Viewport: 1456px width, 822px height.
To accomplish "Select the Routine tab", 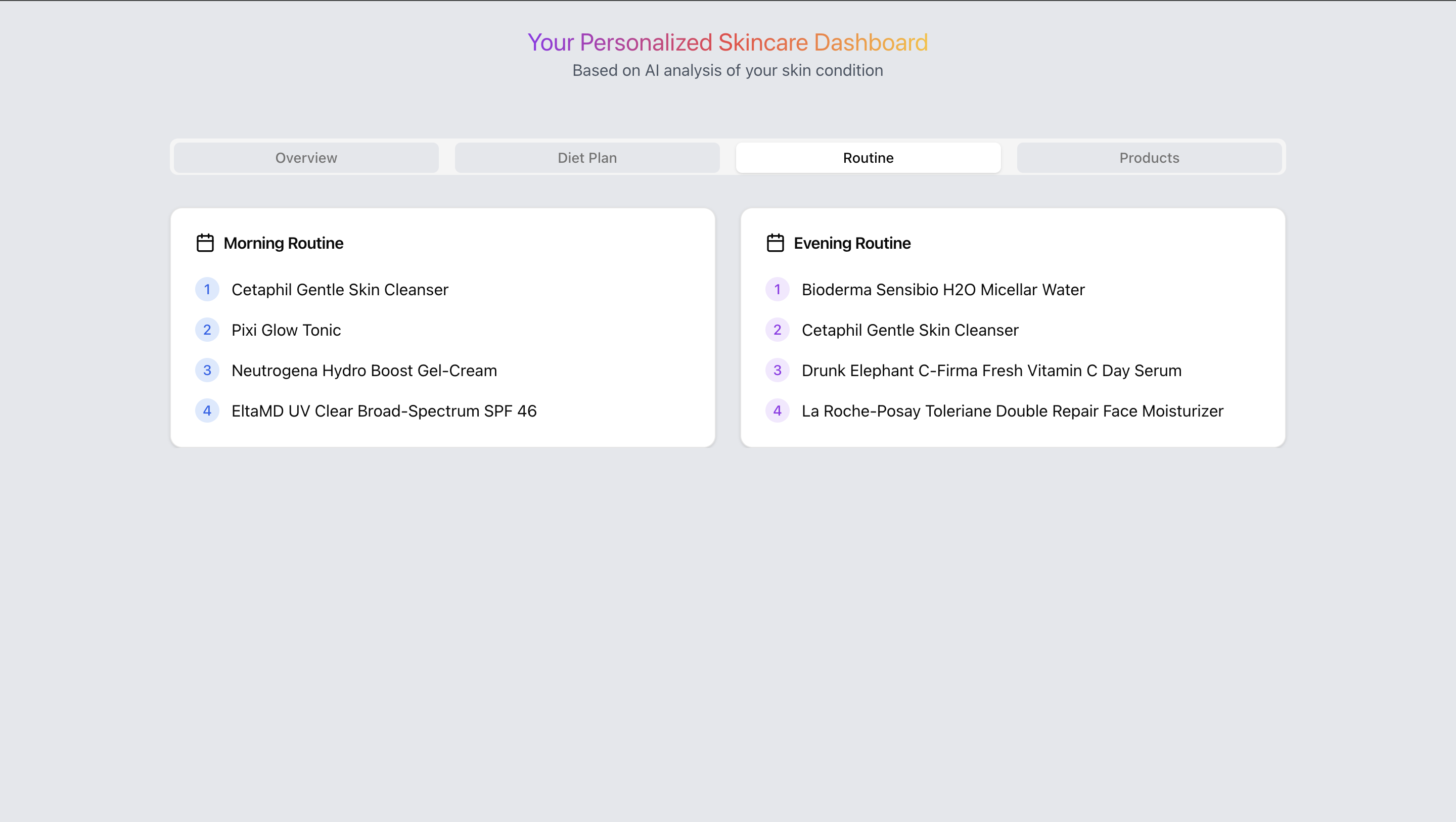I will click(868, 158).
